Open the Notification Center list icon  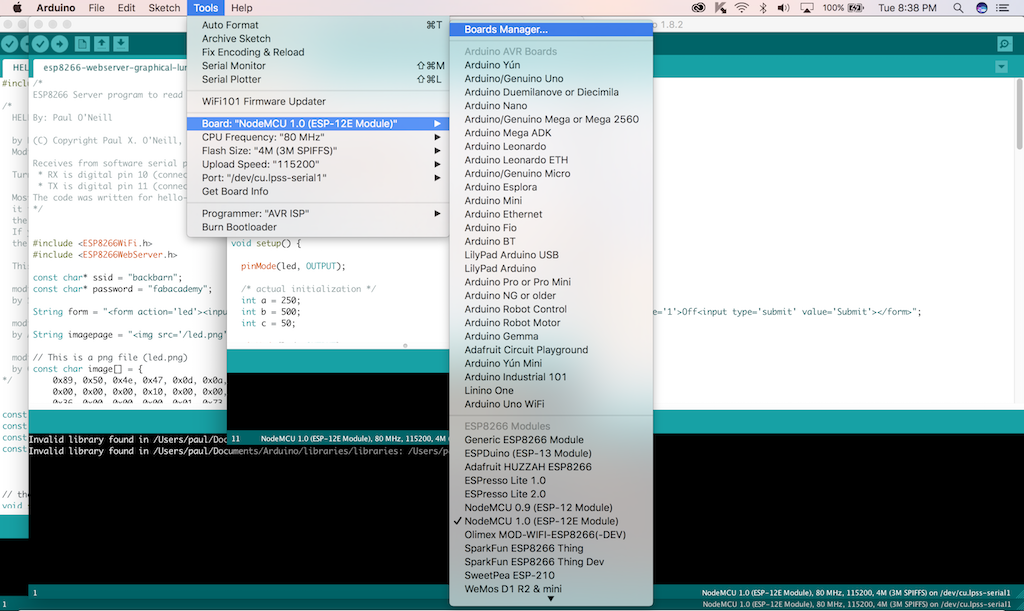point(1002,8)
